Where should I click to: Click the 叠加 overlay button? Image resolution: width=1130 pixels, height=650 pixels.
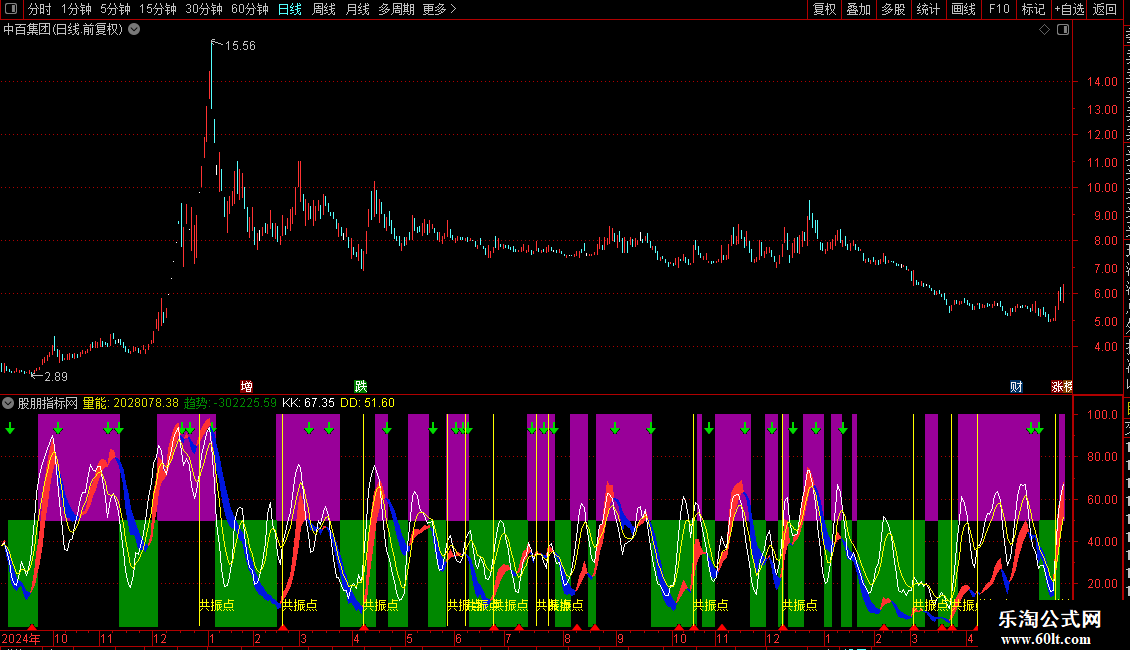pos(858,9)
